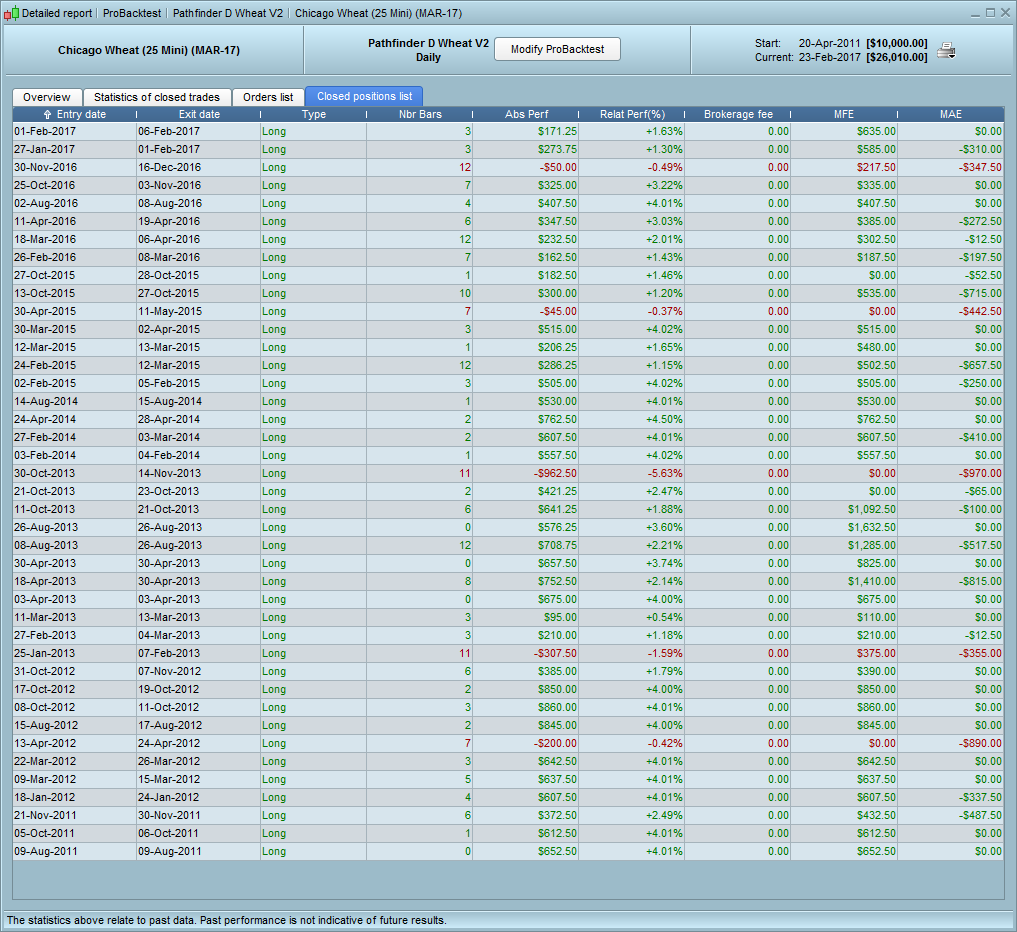Viewport: 1017px width, 932px height.
Task: Click the printer icon near account balance
Action: [x=946, y=51]
